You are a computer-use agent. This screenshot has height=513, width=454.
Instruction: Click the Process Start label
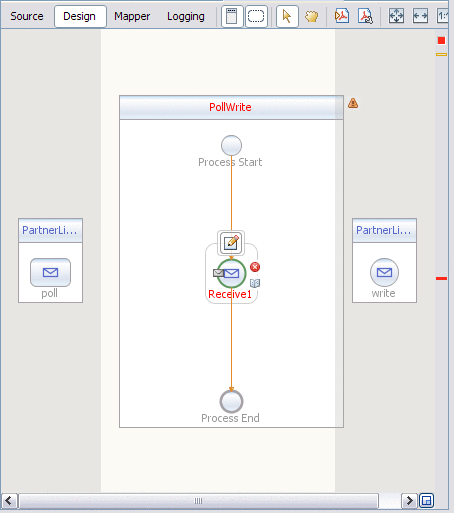click(x=230, y=162)
